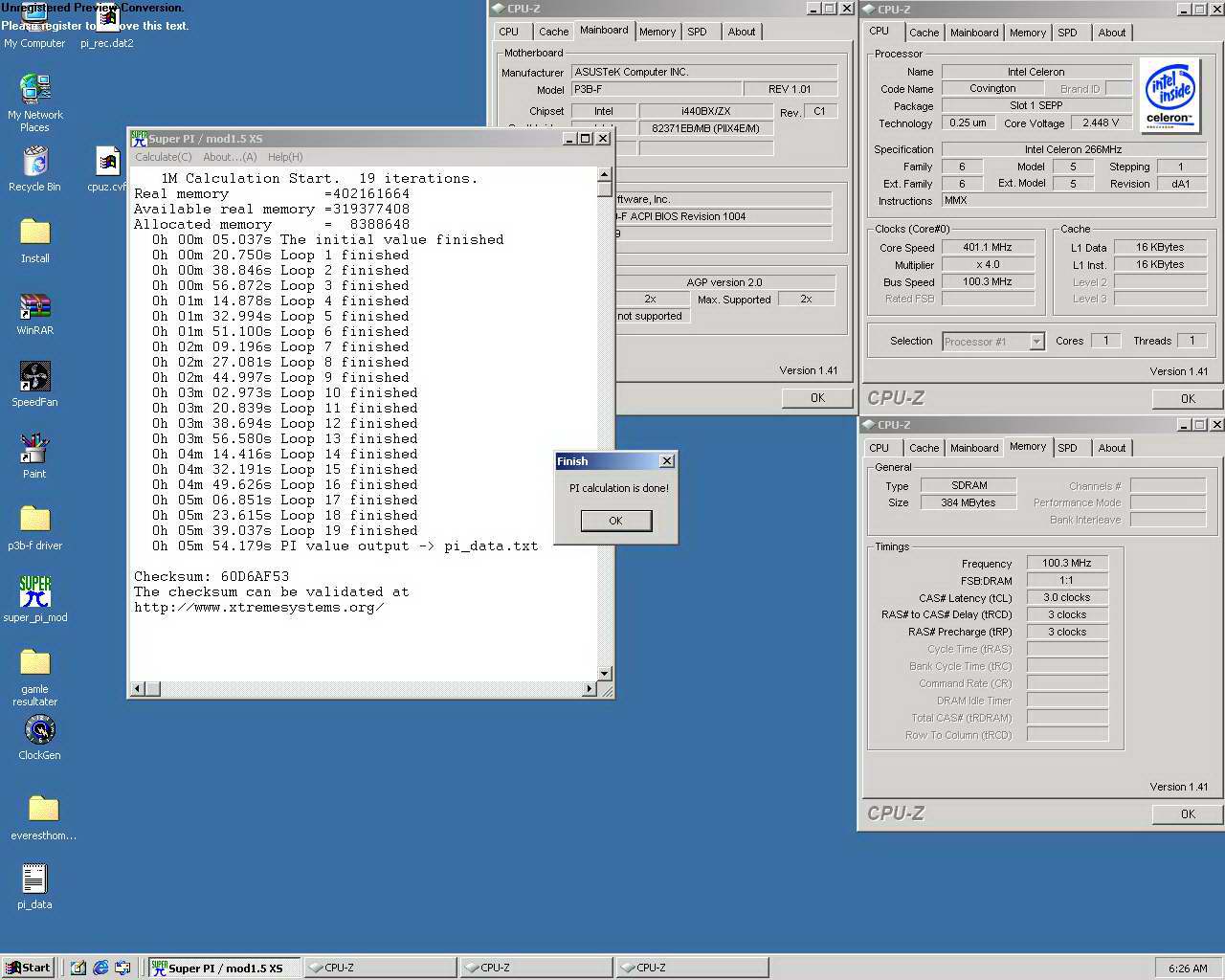Select Memory tab in CPU-Z Mainboard window
1225x980 pixels.
[657, 32]
